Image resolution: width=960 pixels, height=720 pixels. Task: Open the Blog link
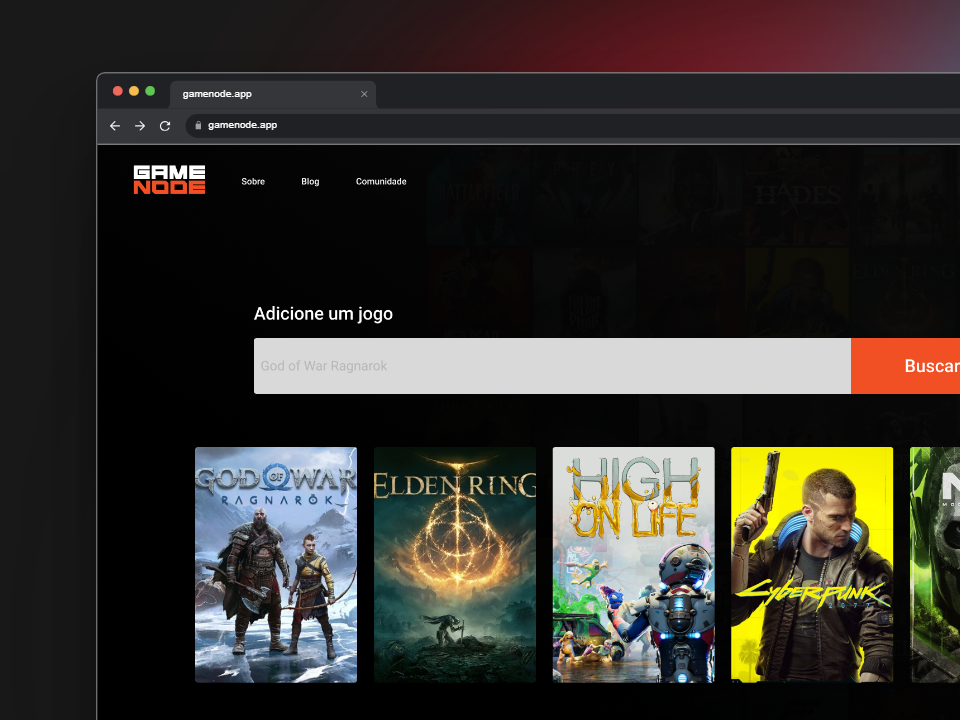coord(310,181)
